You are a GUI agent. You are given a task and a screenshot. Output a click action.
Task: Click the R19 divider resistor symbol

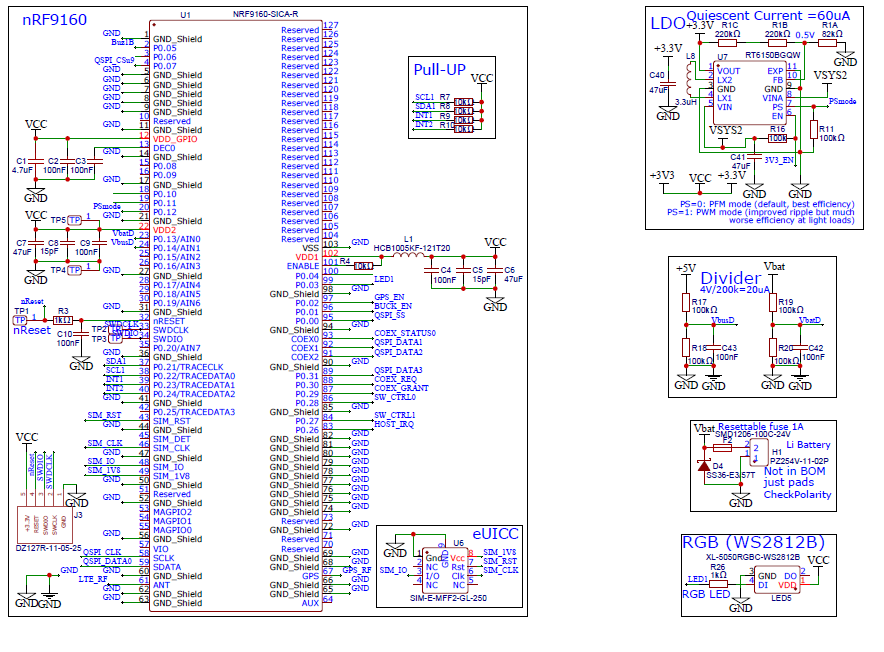pos(773,303)
